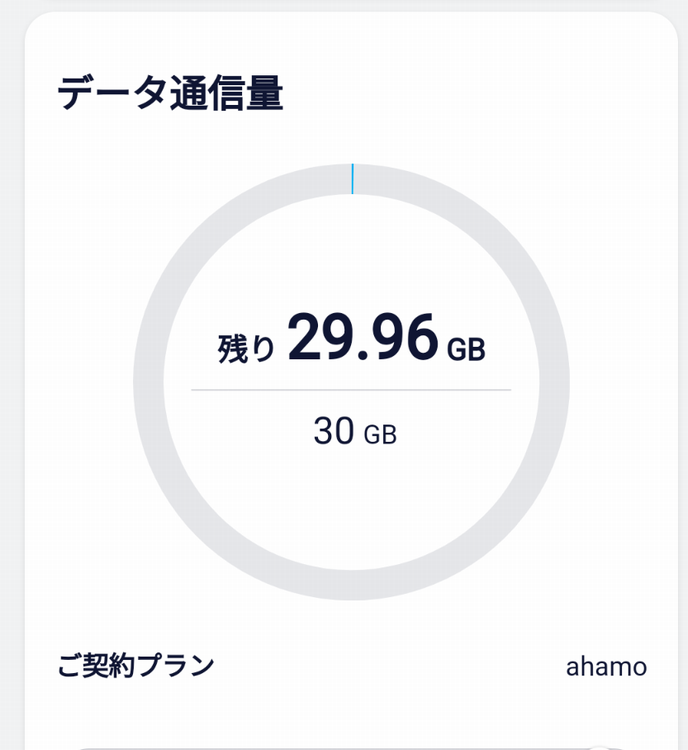
Task: Tap the bottom arc of the gray usage ring
Action: (x=351, y=584)
